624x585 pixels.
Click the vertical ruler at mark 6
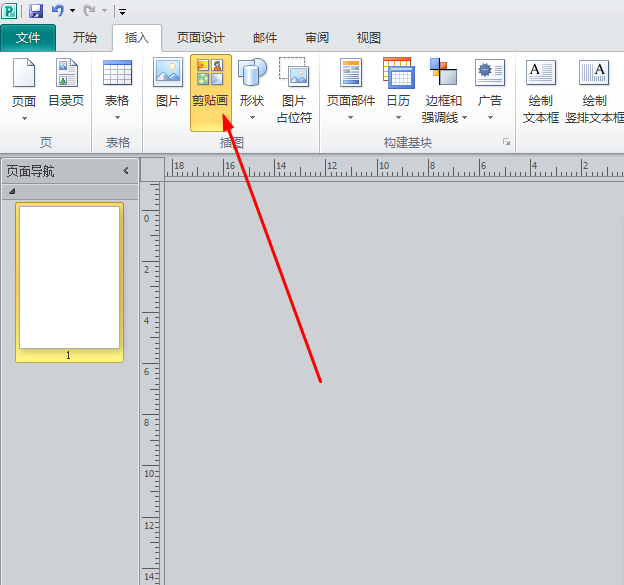click(x=147, y=372)
